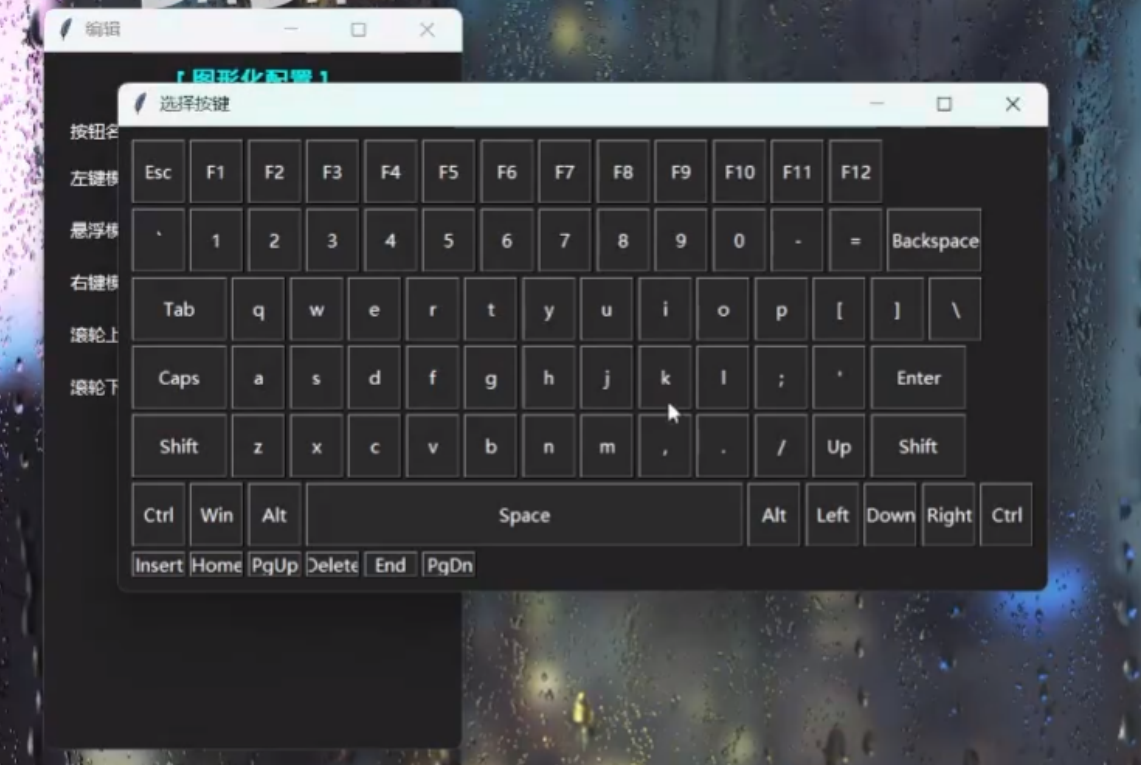Image resolution: width=1141 pixels, height=765 pixels.
Task: Select the Up arrow key
Action: (838, 447)
